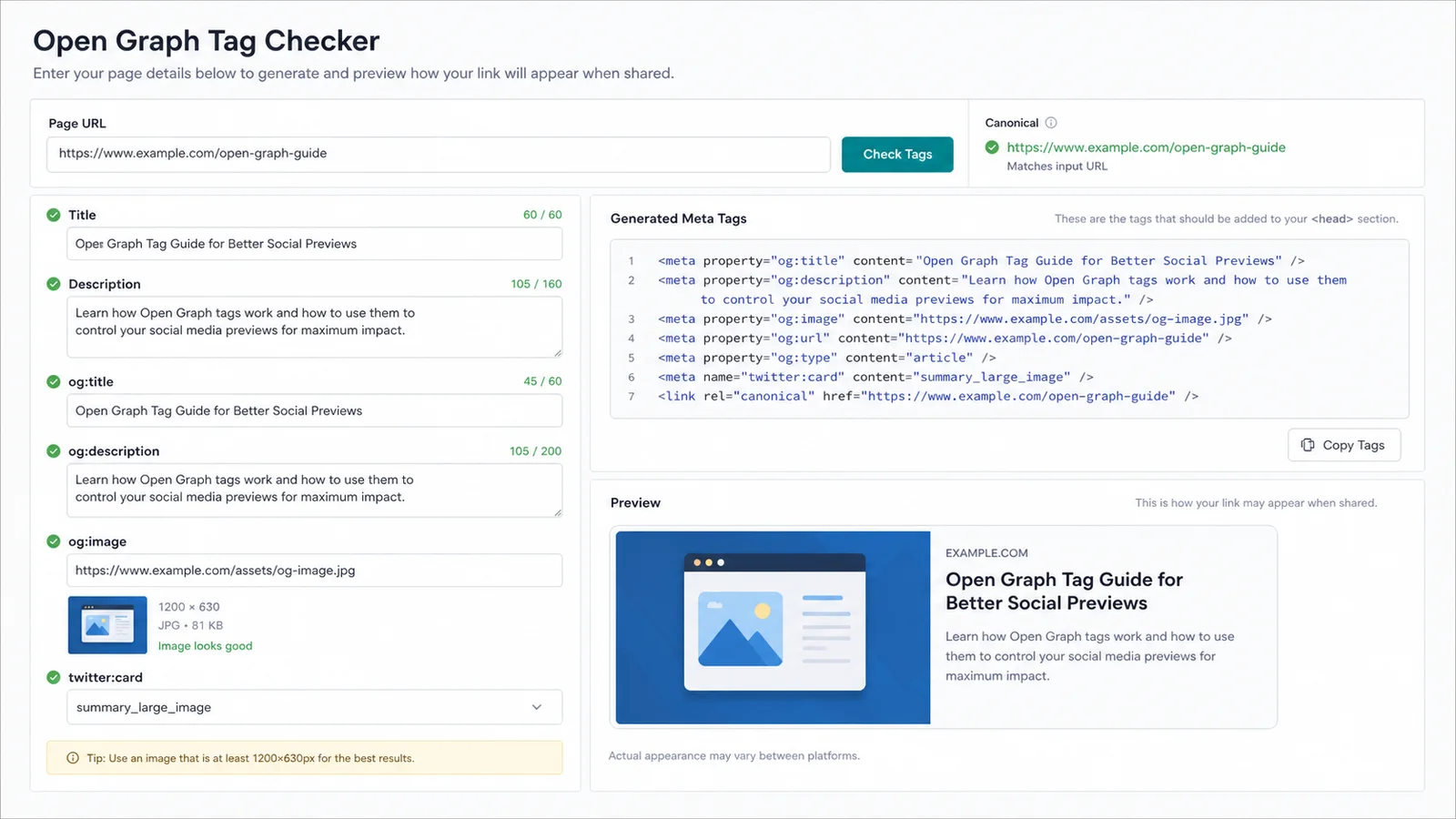
Task: Click the preview card title text
Action: [x=1064, y=591]
